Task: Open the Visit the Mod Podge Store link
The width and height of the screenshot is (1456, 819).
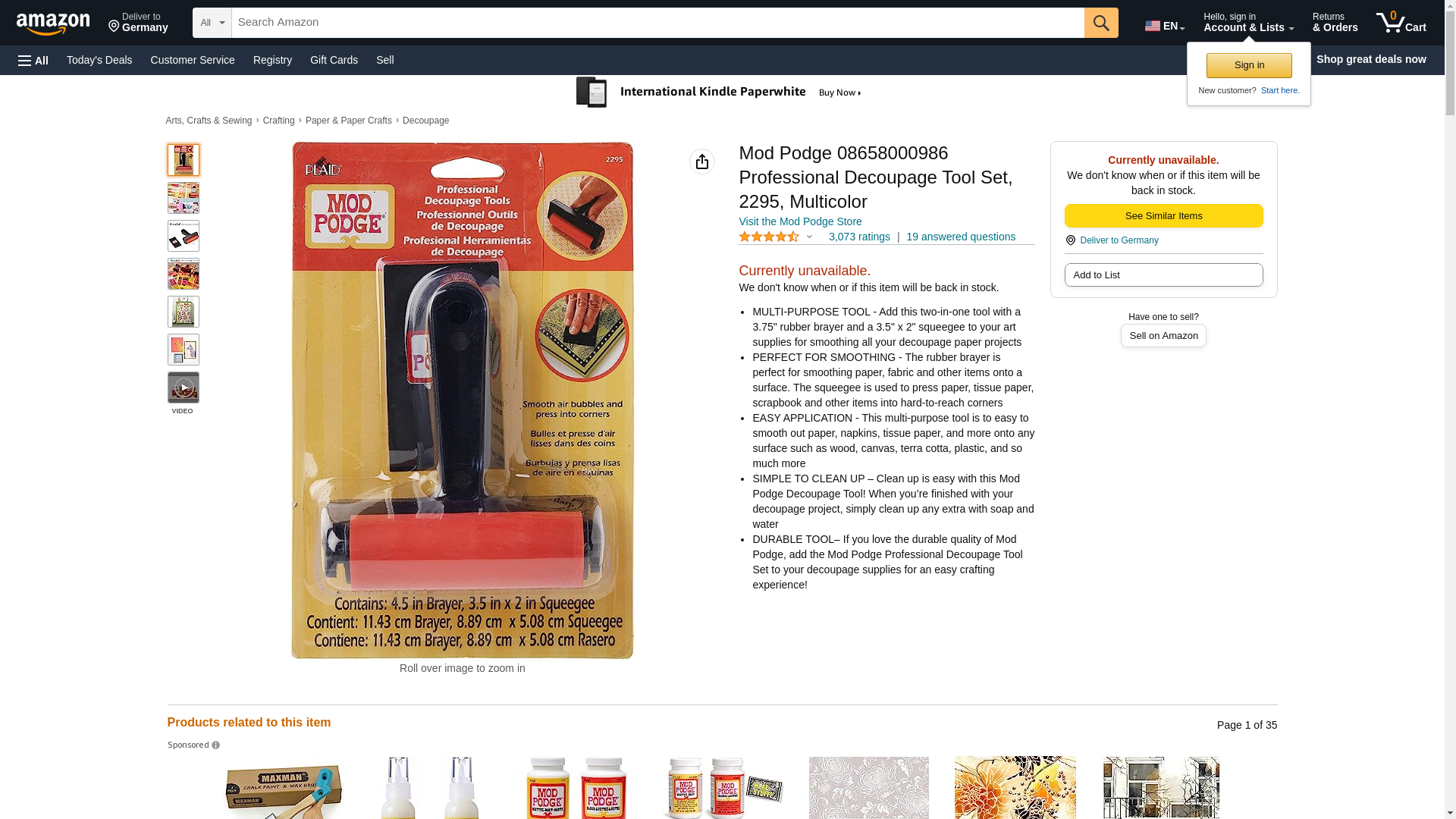Action: click(x=800, y=221)
